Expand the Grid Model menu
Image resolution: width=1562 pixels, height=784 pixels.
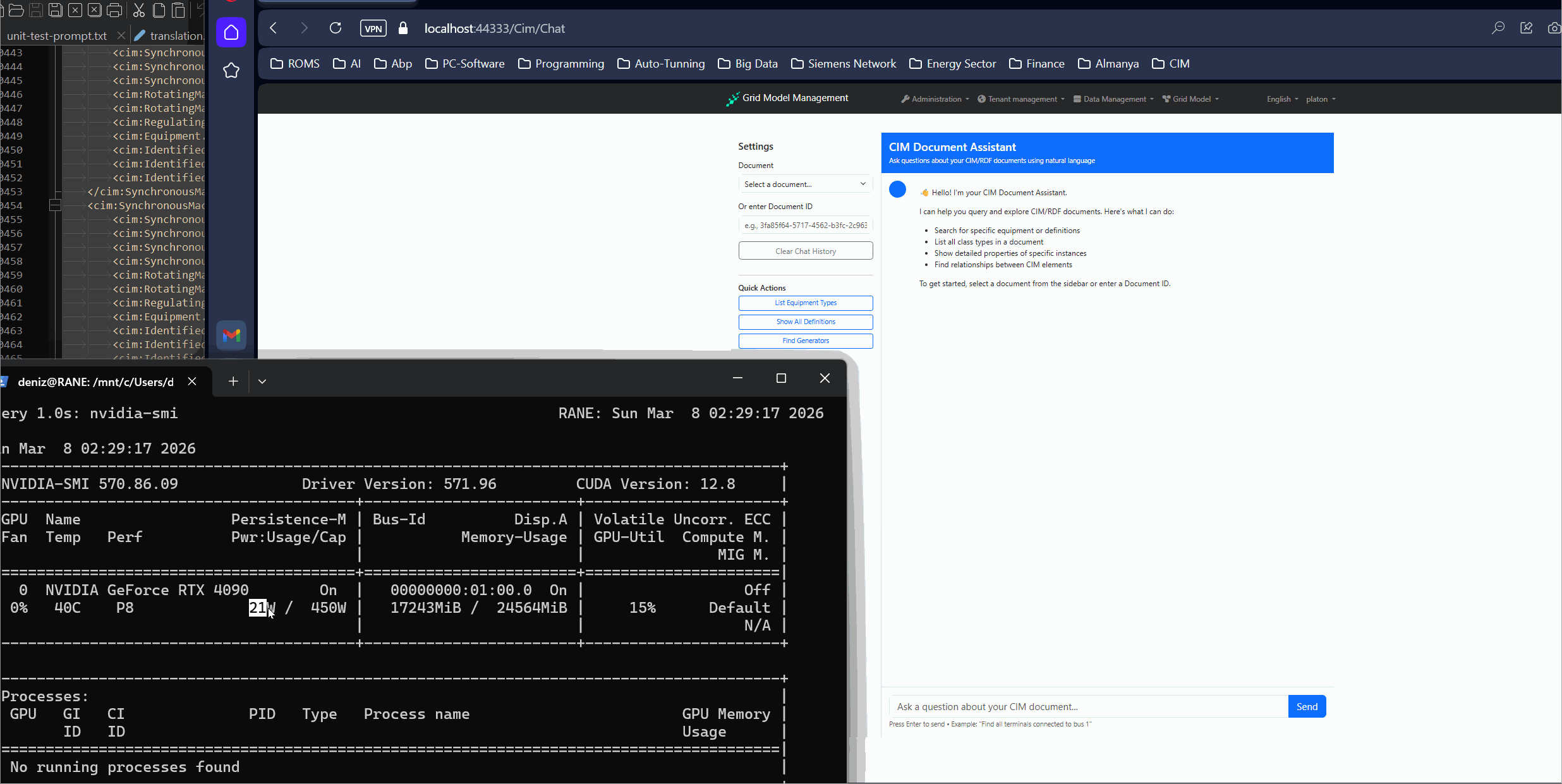pos(1190,99)
